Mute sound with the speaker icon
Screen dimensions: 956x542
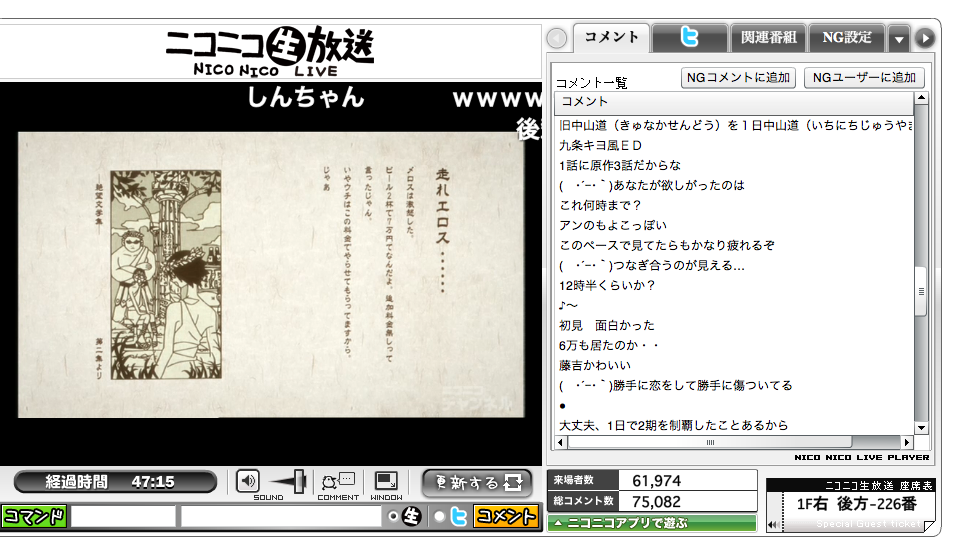248,482
